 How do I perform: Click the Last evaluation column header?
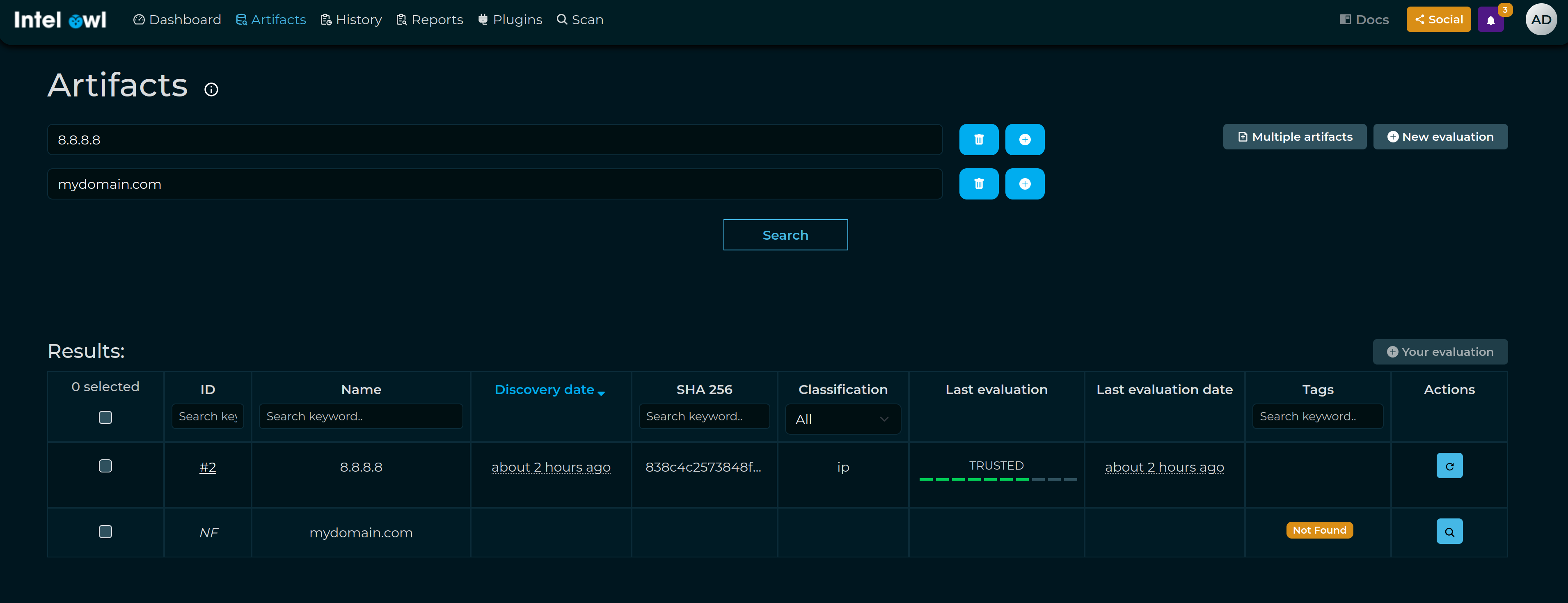[996, 390]
